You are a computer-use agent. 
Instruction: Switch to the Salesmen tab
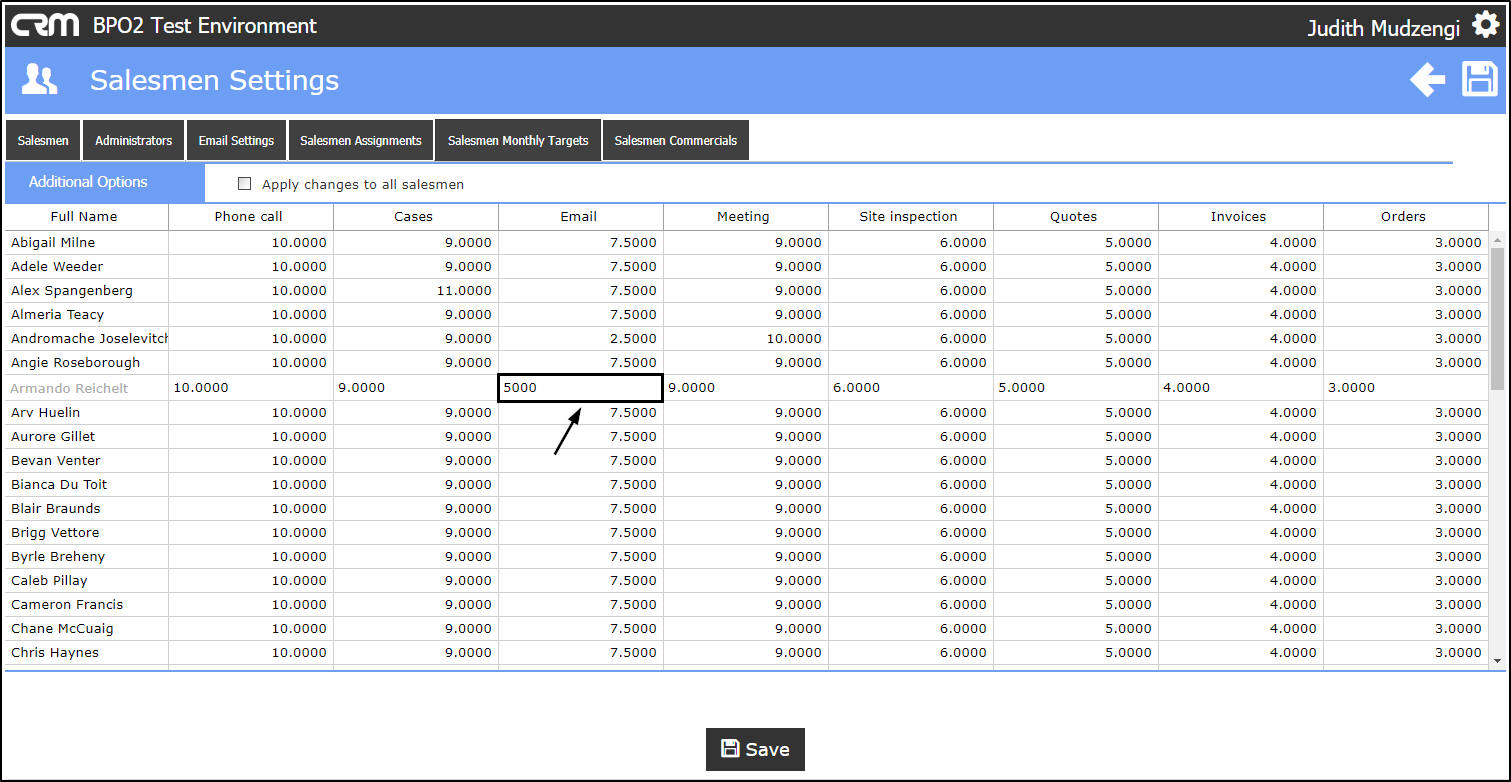click(x=43, y=141)
